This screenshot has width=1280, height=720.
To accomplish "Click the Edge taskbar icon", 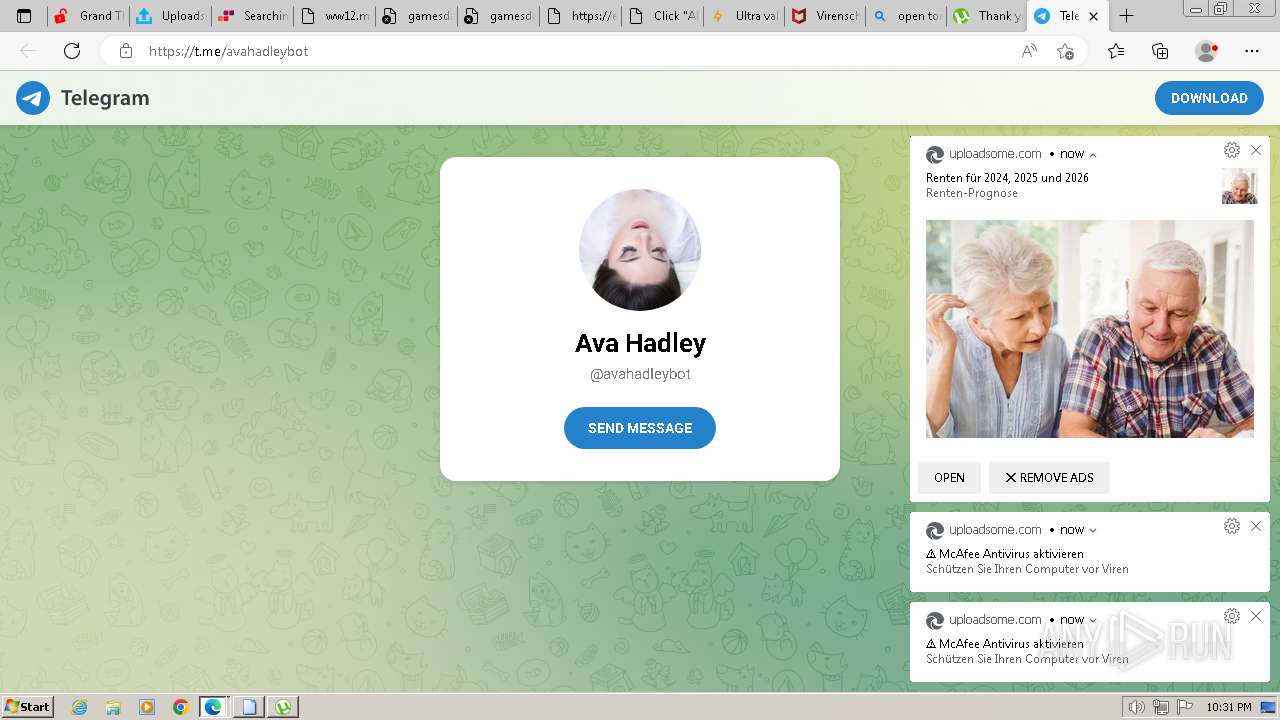I will (214, 707).
